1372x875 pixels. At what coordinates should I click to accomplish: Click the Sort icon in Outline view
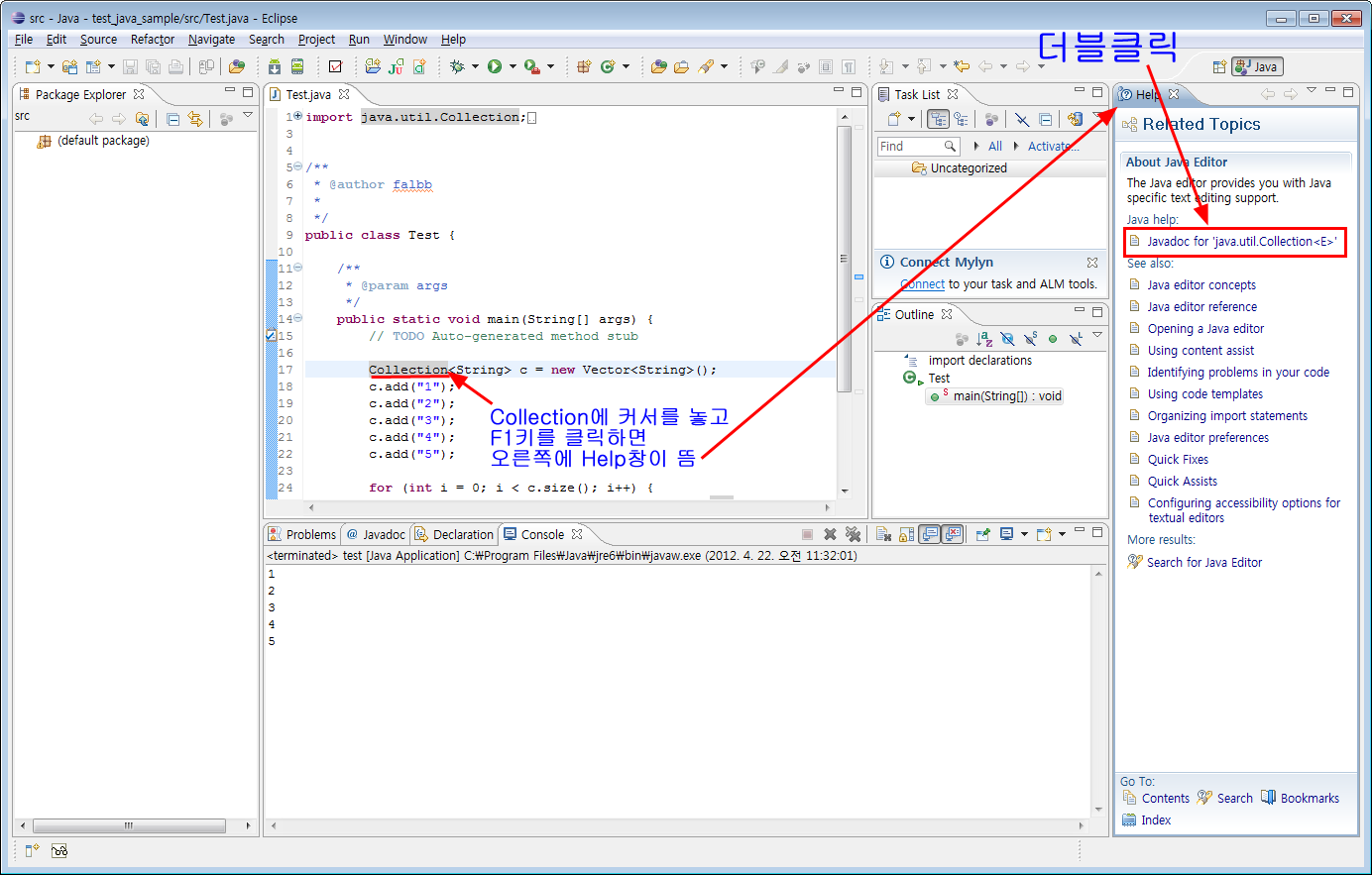(984, 339)
